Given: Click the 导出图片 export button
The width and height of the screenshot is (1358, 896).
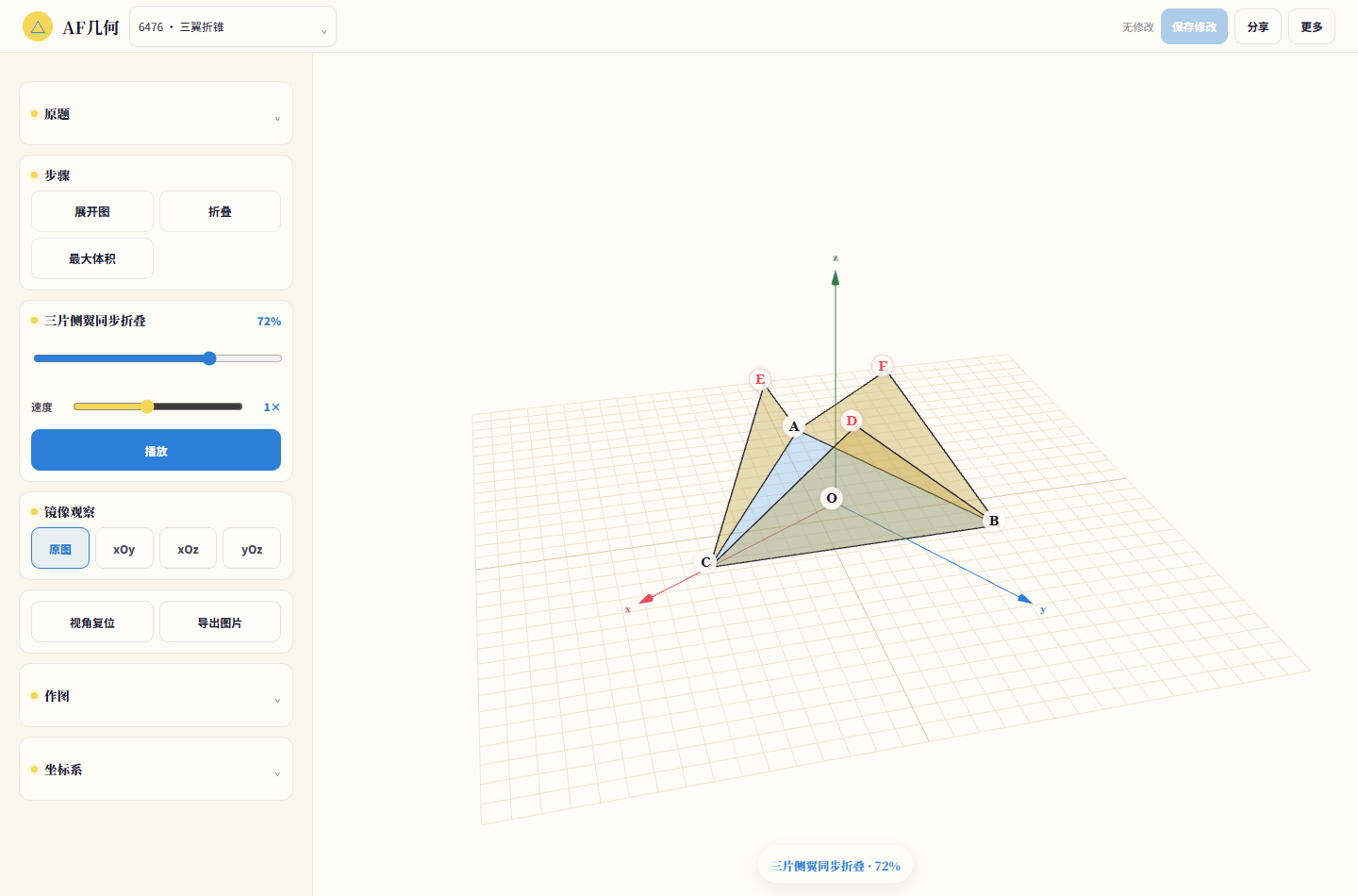Looking at the screenshot, I should click(x=220, y=622).
